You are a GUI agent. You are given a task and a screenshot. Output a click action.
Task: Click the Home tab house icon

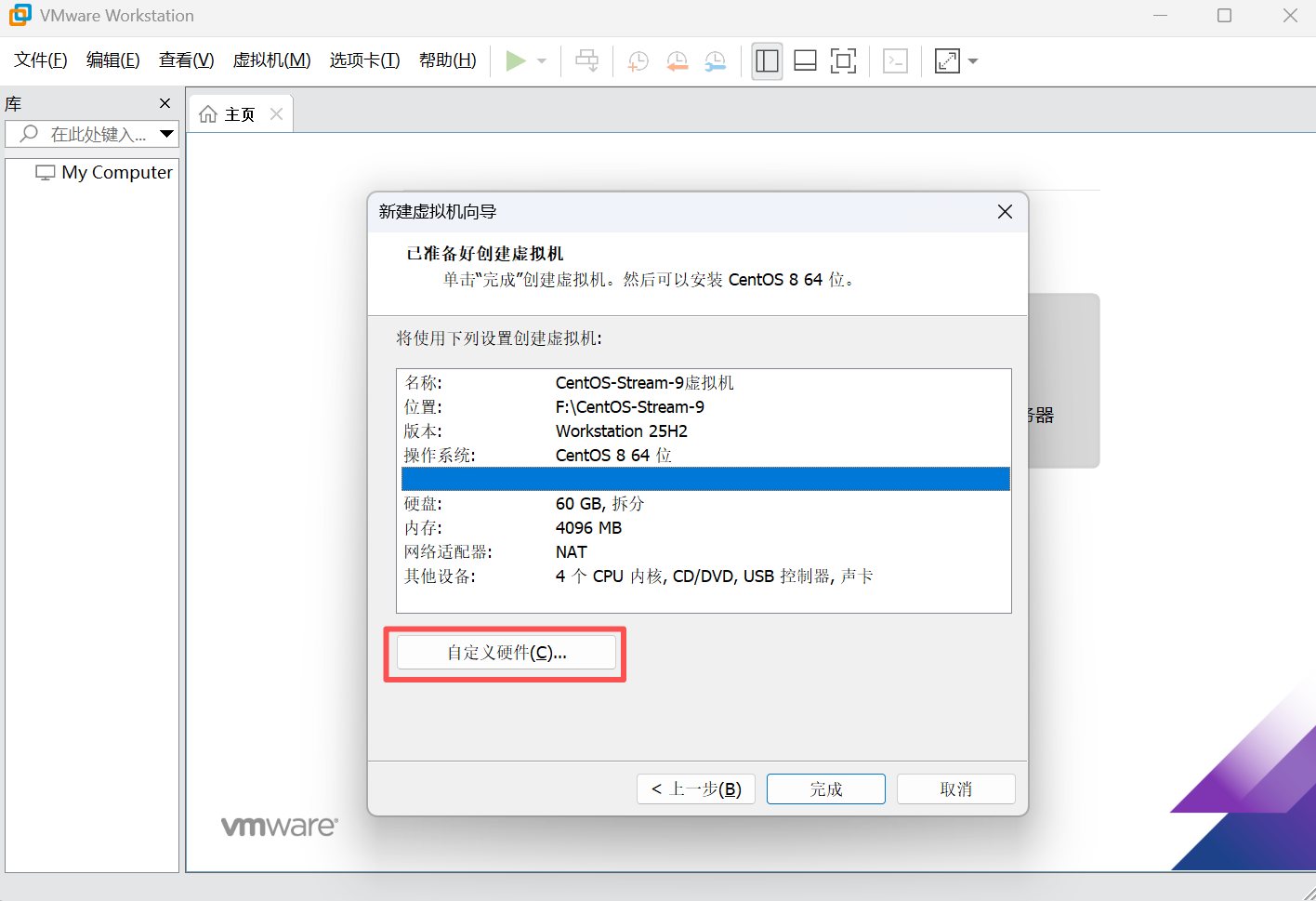208,114
